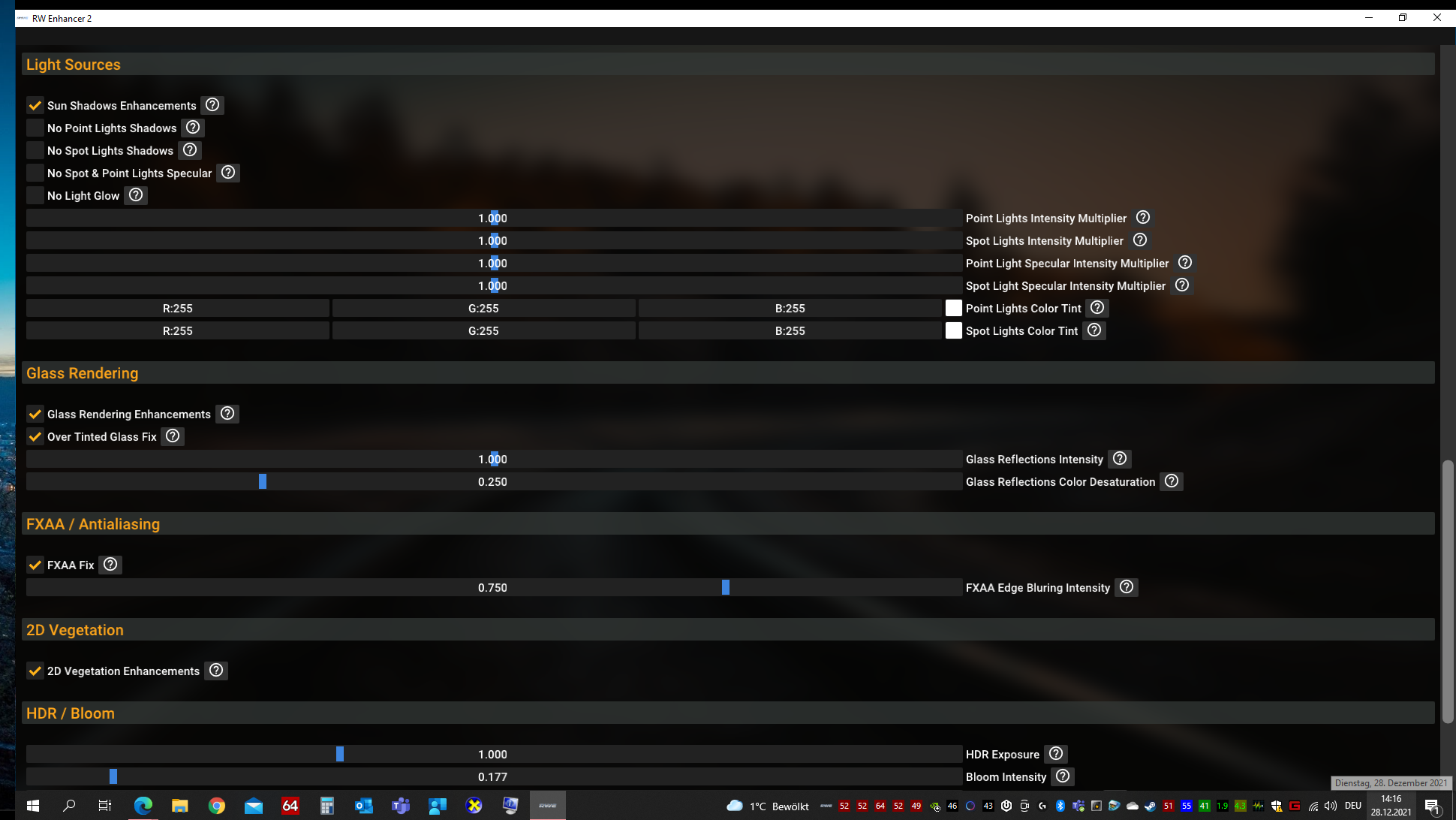Screen dimensions: 1456x820
Task: Click the vertical scrollbar thumb
Action: [x=1447, y=592]
